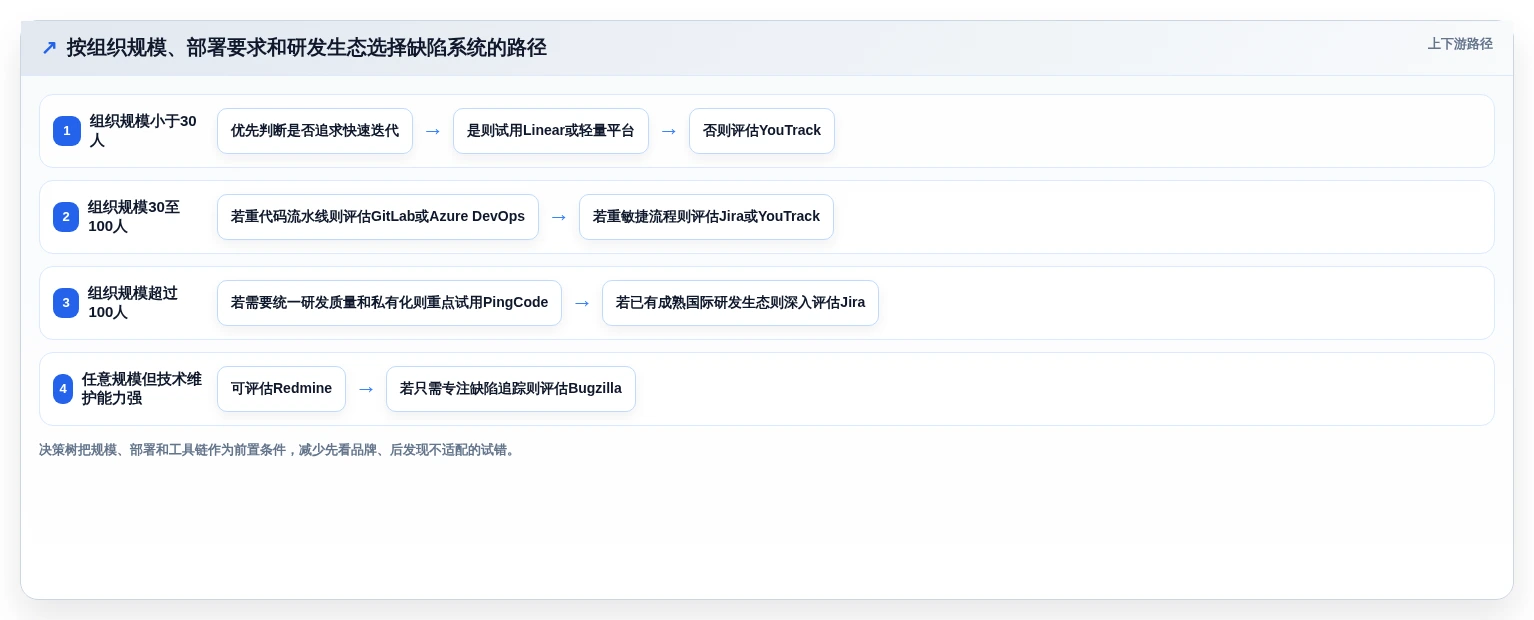Click the 是则试用Linear或轻量平台 box
This screenshot has width=1534, height=620.
[x=551, y=131]
